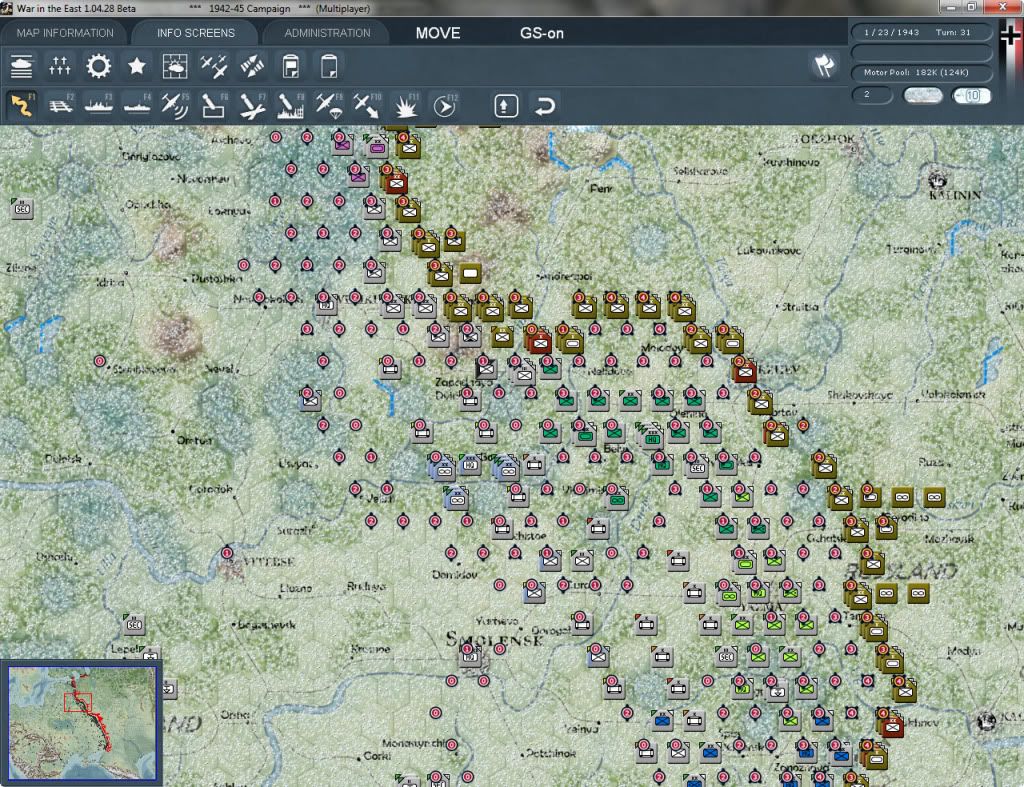Open the commander's report clipboard icon
Screen dimensions: 1024x787
[291, 66]
